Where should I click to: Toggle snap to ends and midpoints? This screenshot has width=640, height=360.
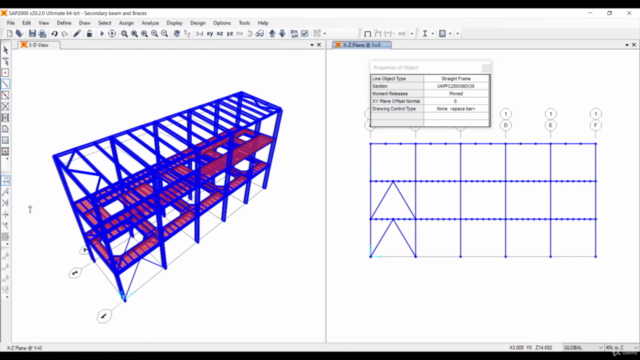(5, 192)
